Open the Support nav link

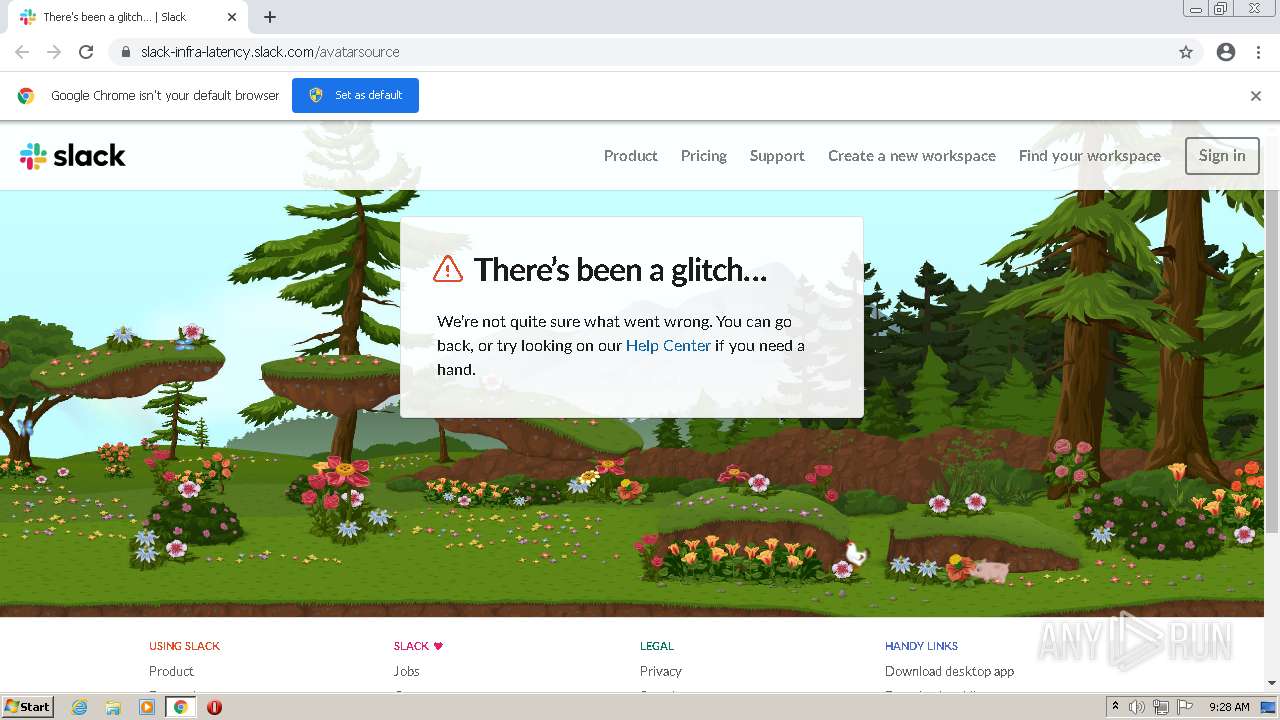click(x=777, y=156)
